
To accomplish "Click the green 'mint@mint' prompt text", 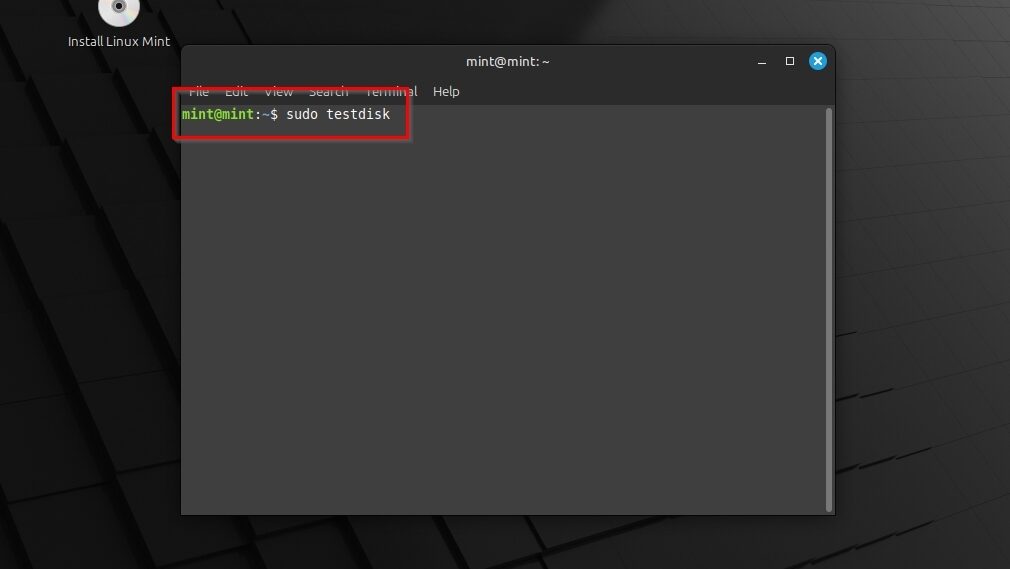I will click(x=218, y=115).
